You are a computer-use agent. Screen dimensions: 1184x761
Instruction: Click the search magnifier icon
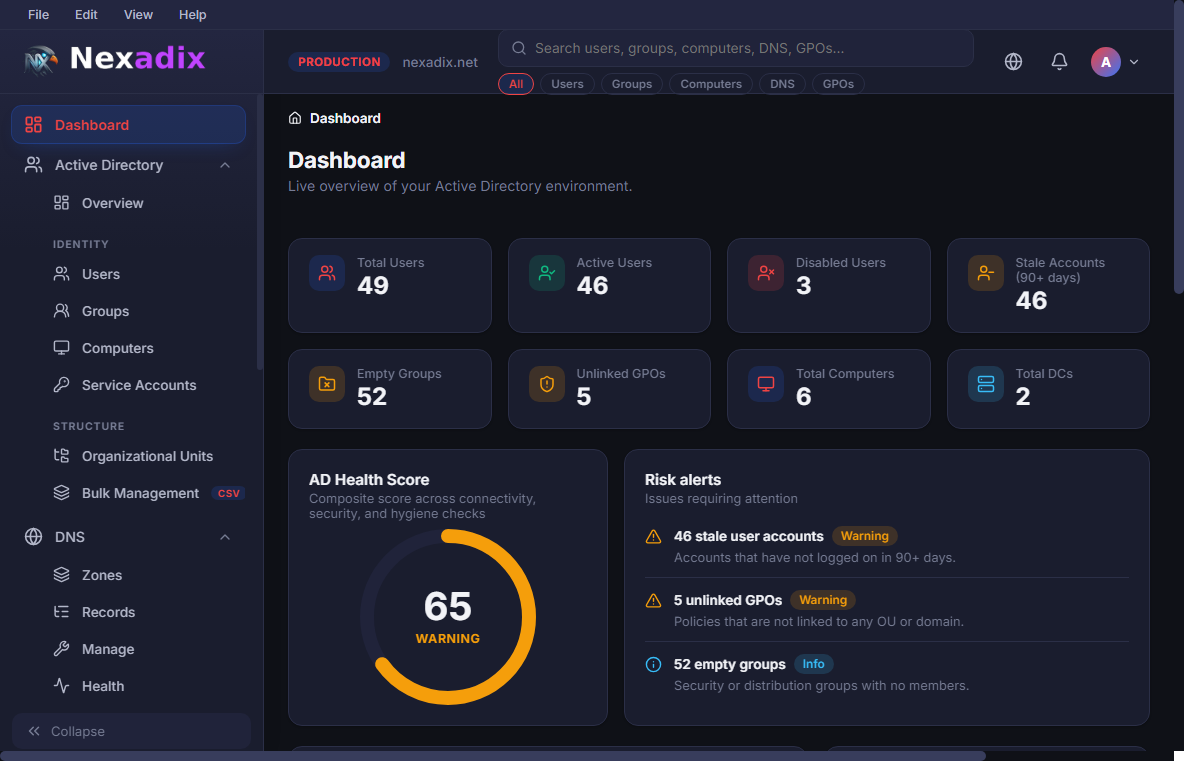[x=519, y=48]
